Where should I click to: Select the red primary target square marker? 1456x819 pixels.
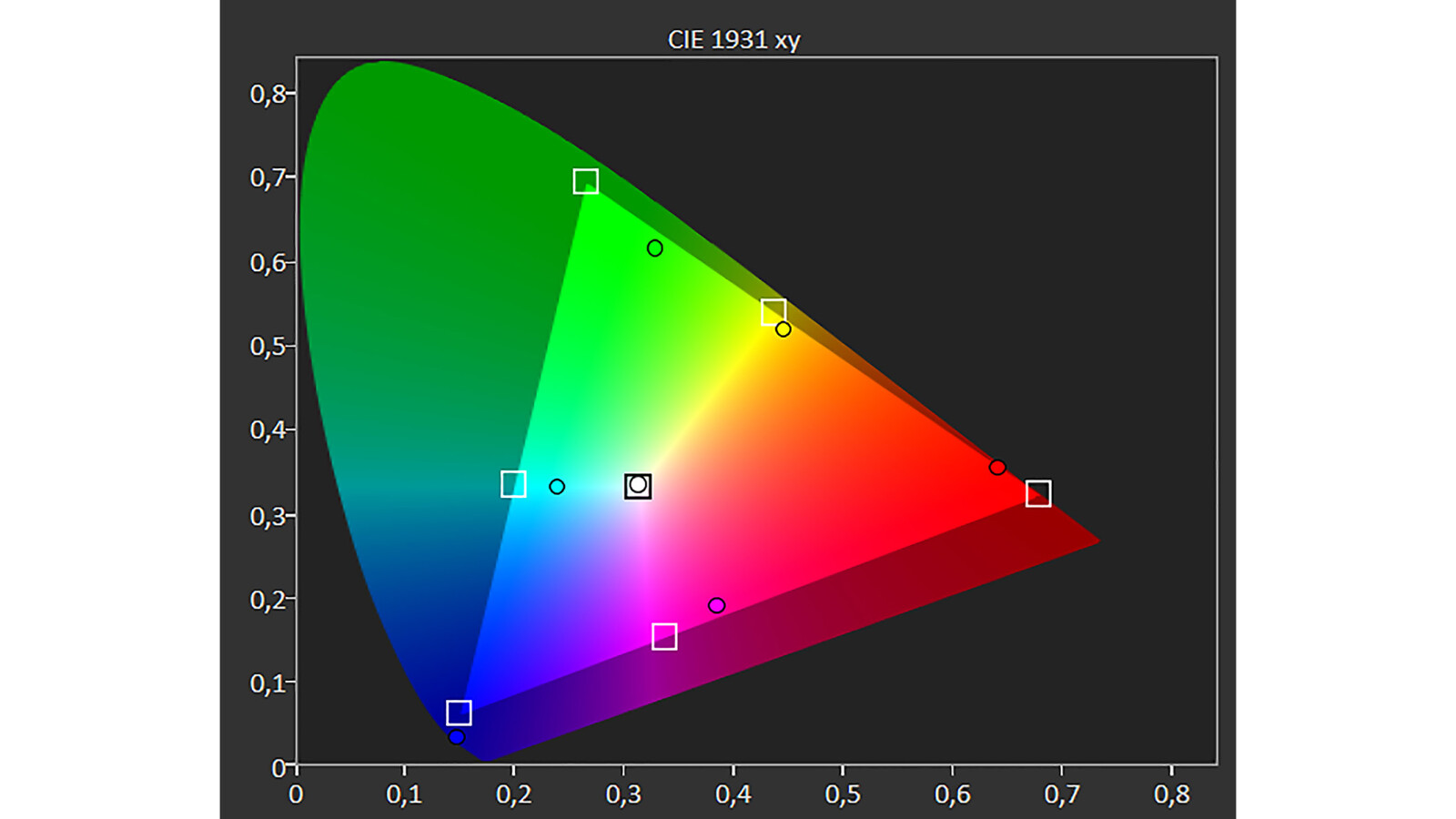(x=1038, y=493)
